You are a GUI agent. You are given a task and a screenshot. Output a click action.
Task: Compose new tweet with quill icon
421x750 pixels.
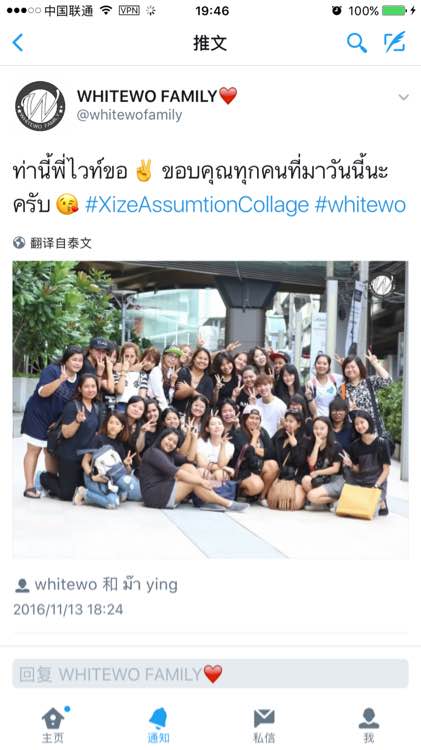pos(395,42)
